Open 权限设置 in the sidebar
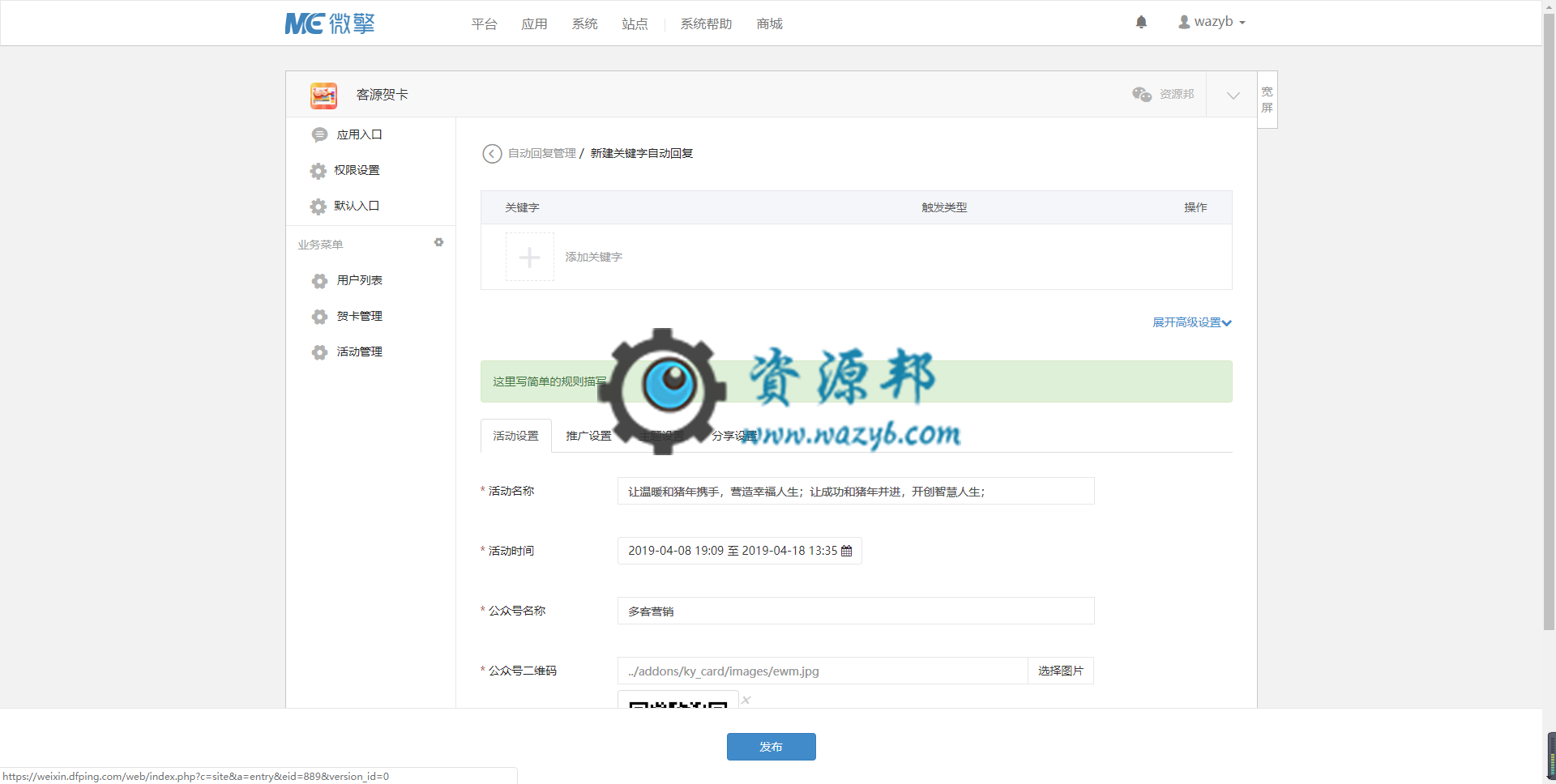This screenshot has height=784, width=1556. point(357,170)
